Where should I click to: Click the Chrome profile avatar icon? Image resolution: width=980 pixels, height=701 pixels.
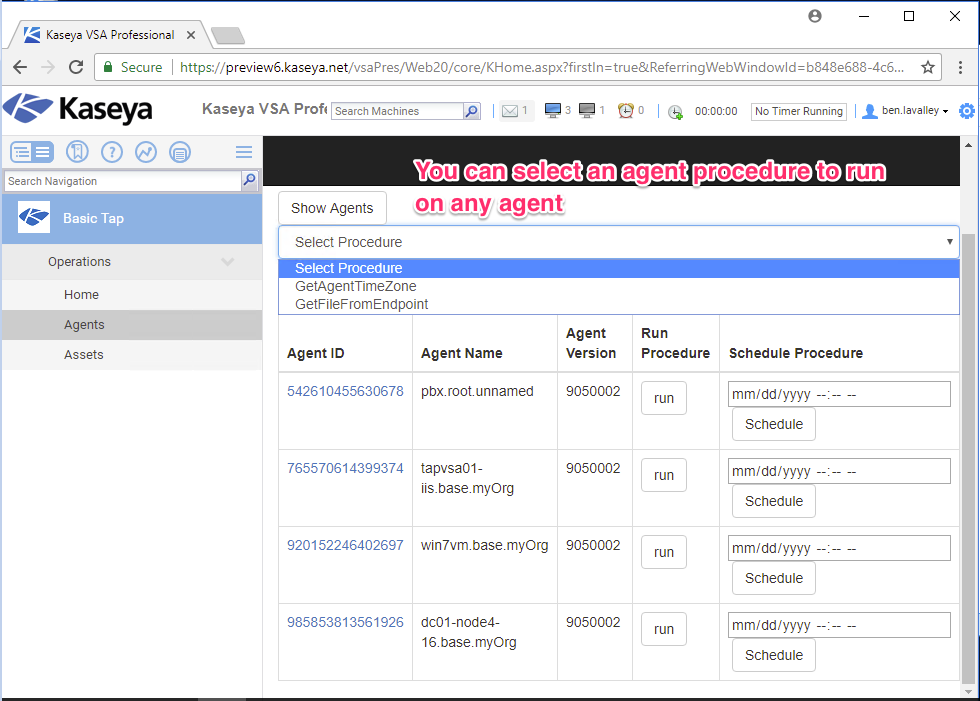coord(815,16)
